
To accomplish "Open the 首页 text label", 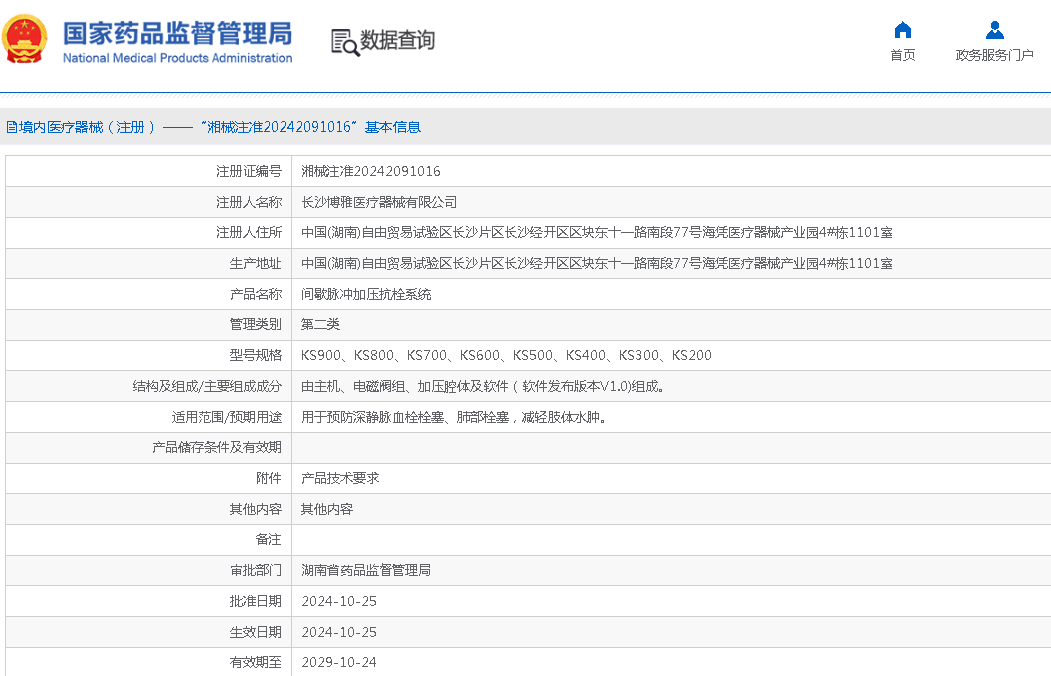I will tap(902, 55).
